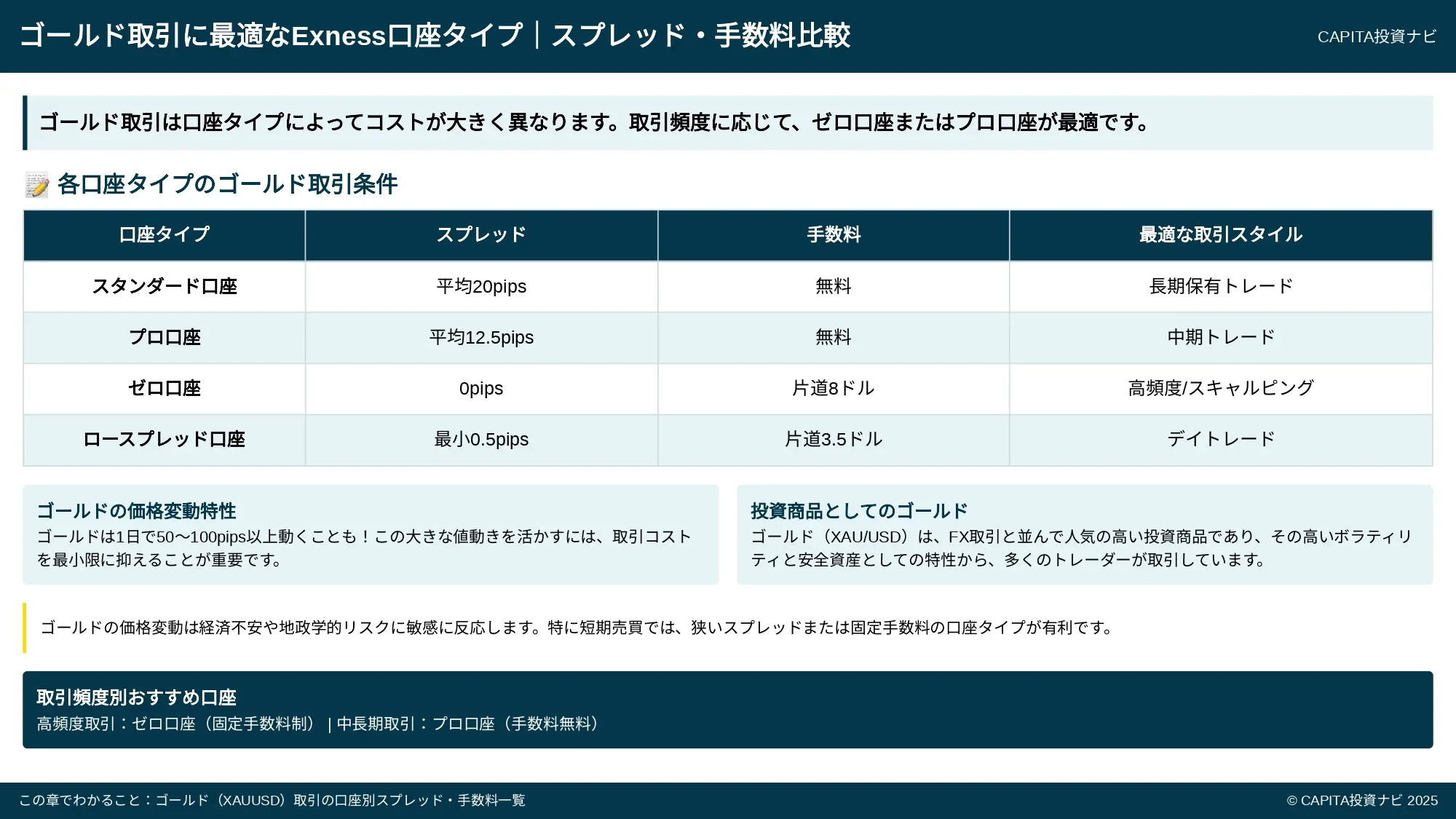Click the 片道3.5ドル fee cell
Viewport: 1456px width, 819px height.
pos(834,440)
